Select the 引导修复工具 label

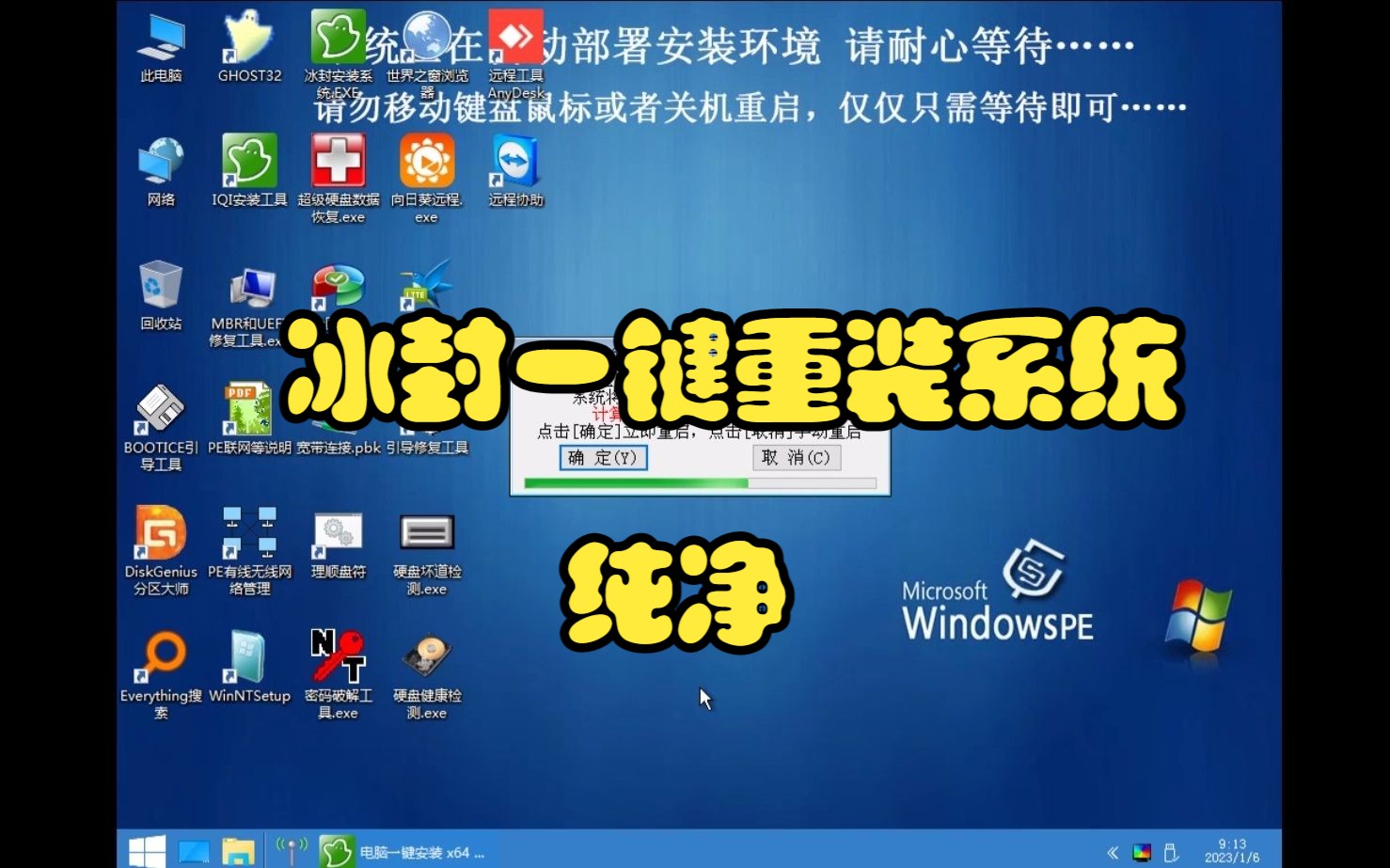(x=427, y=448)
